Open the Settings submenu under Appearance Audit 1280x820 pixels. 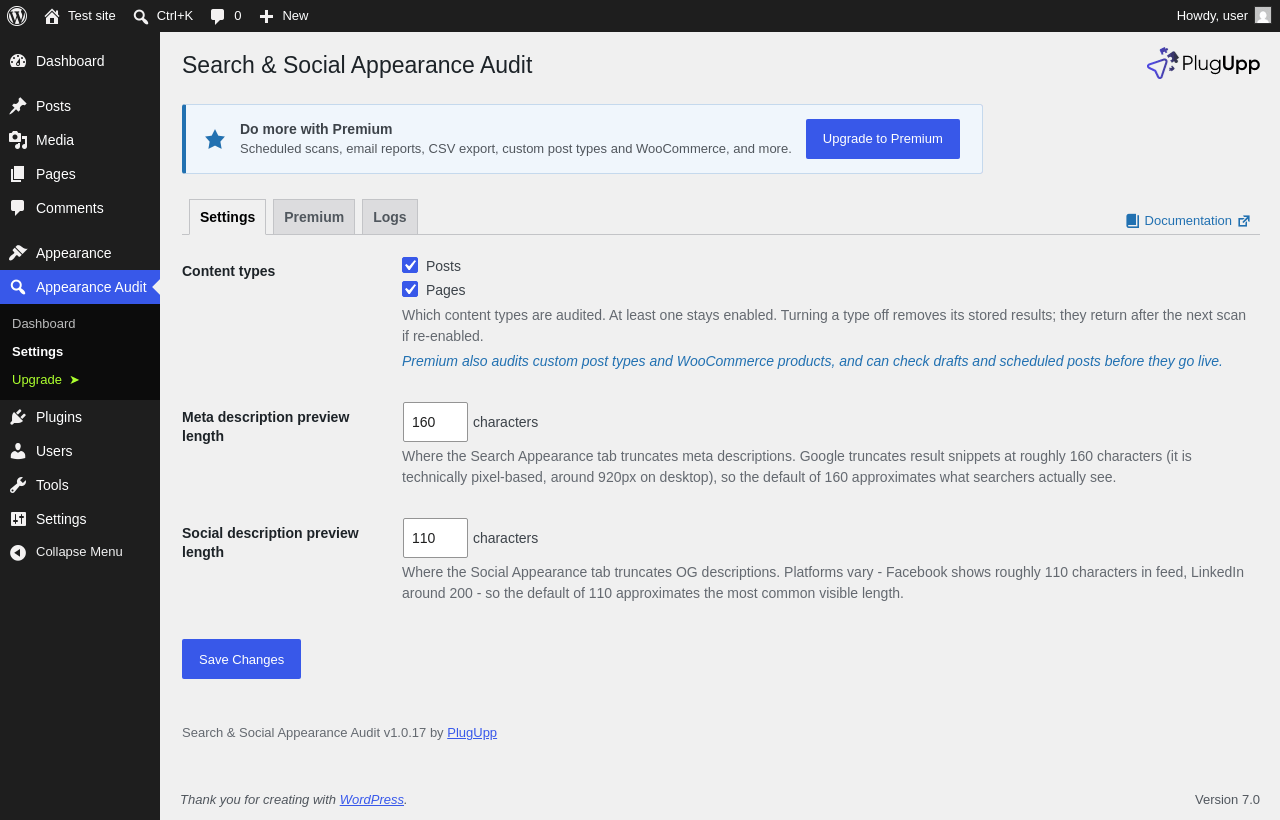tap(37, 351)
